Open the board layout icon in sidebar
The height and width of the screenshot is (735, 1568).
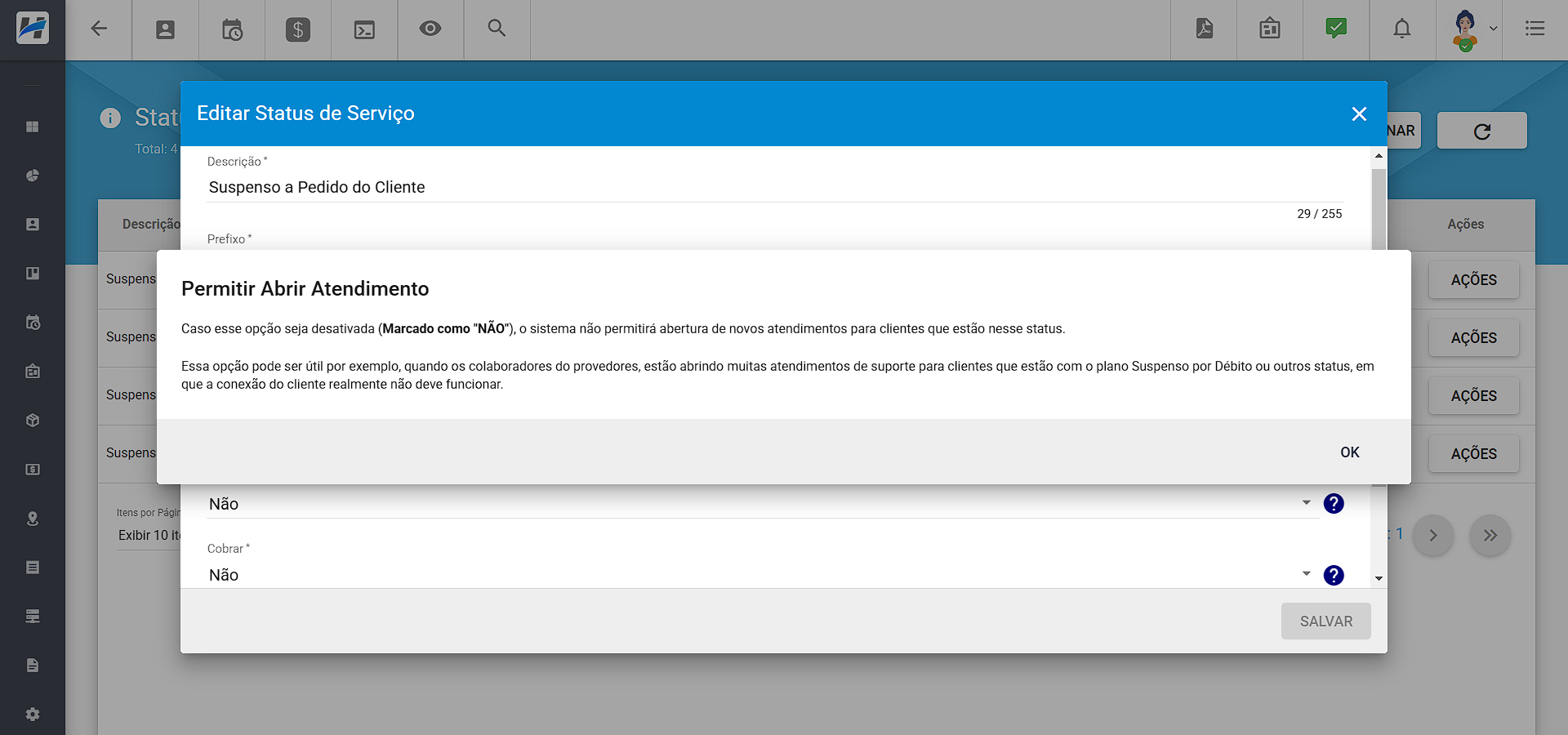coord(33,274)
